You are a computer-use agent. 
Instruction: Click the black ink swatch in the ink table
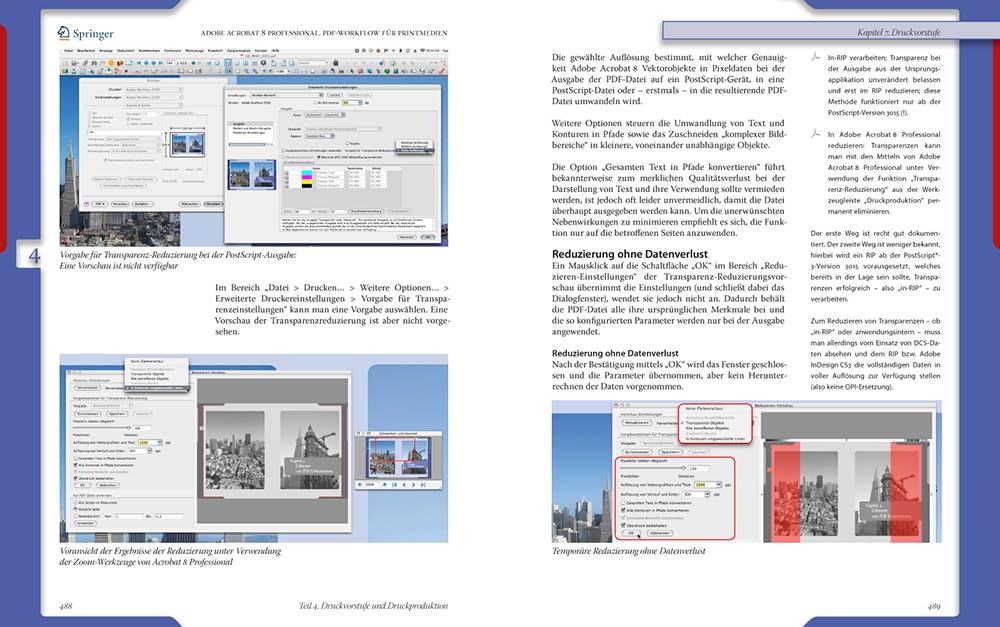(x=307, y=186)
